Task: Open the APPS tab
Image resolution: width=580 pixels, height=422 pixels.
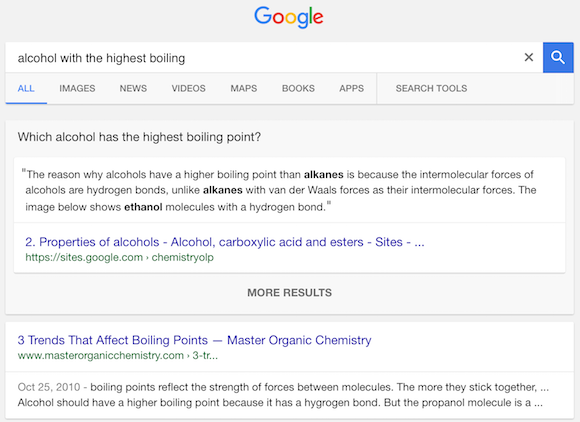Action: click(352, 88)
